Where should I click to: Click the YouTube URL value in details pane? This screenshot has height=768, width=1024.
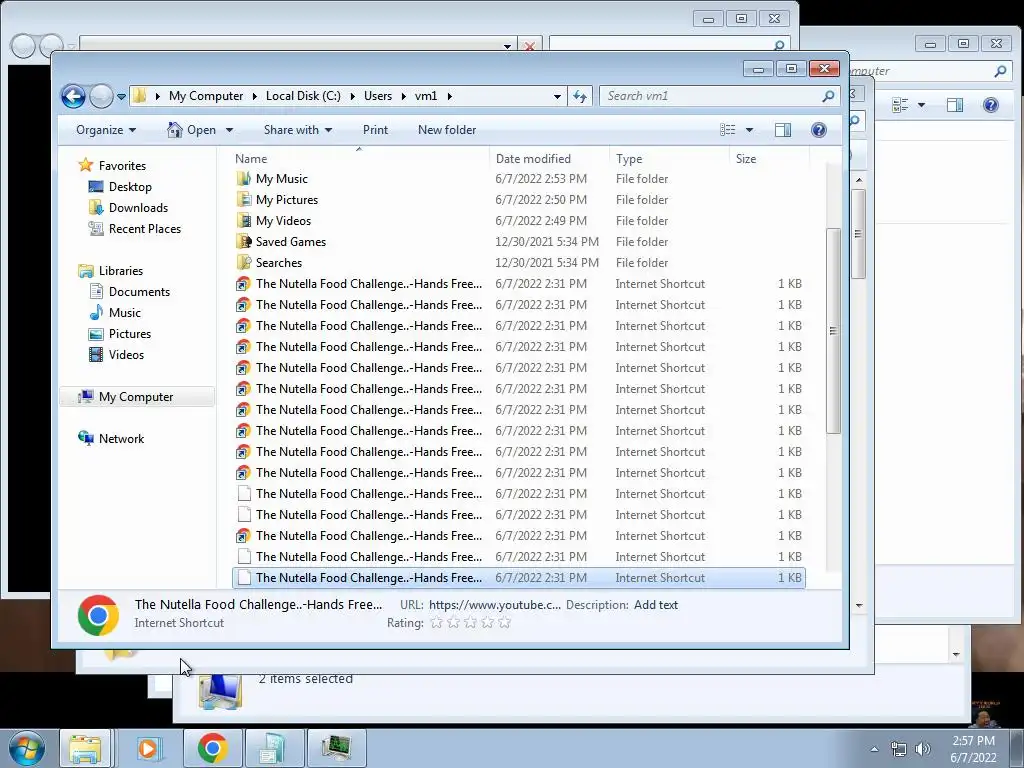pos(494,605)
